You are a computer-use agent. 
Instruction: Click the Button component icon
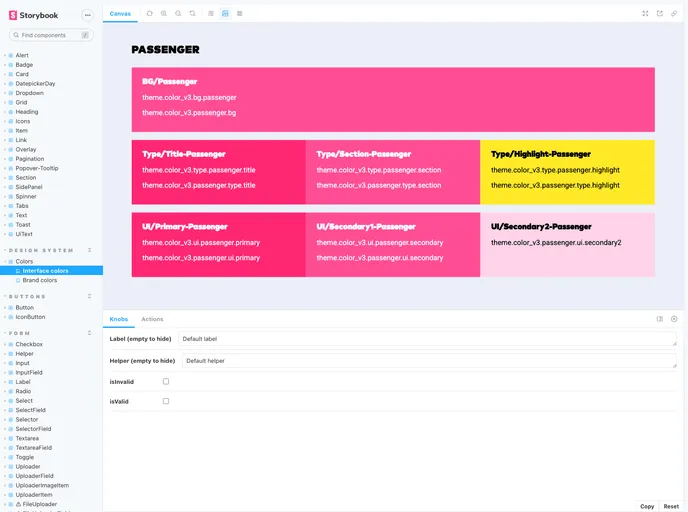point(11,308)
